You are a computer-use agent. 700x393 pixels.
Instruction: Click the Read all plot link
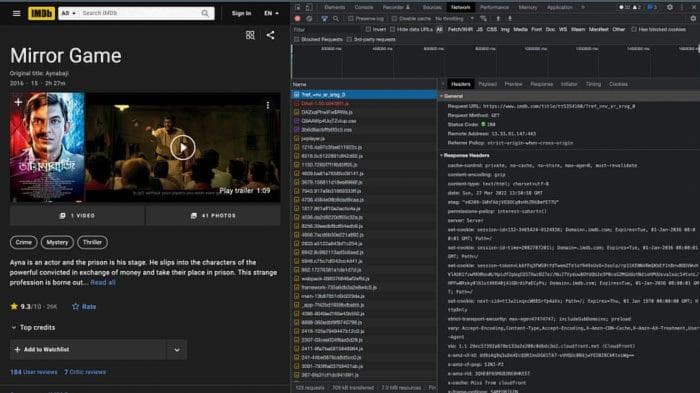(x=103, y=283)
